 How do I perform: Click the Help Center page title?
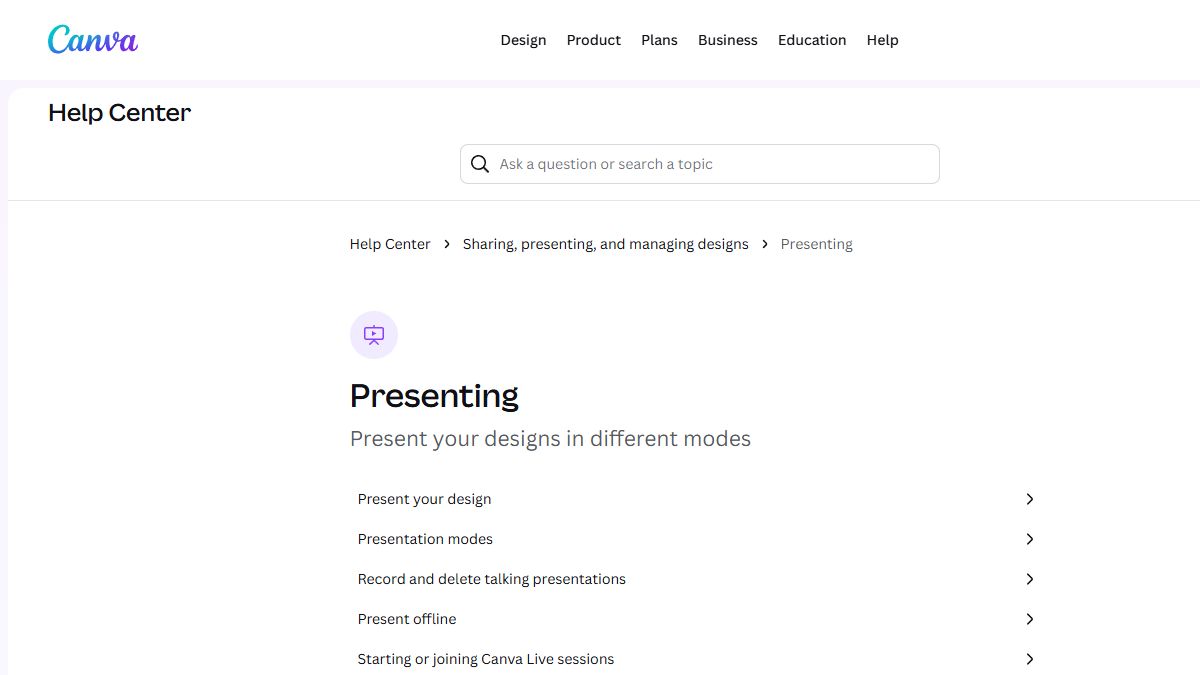(119, 113)
